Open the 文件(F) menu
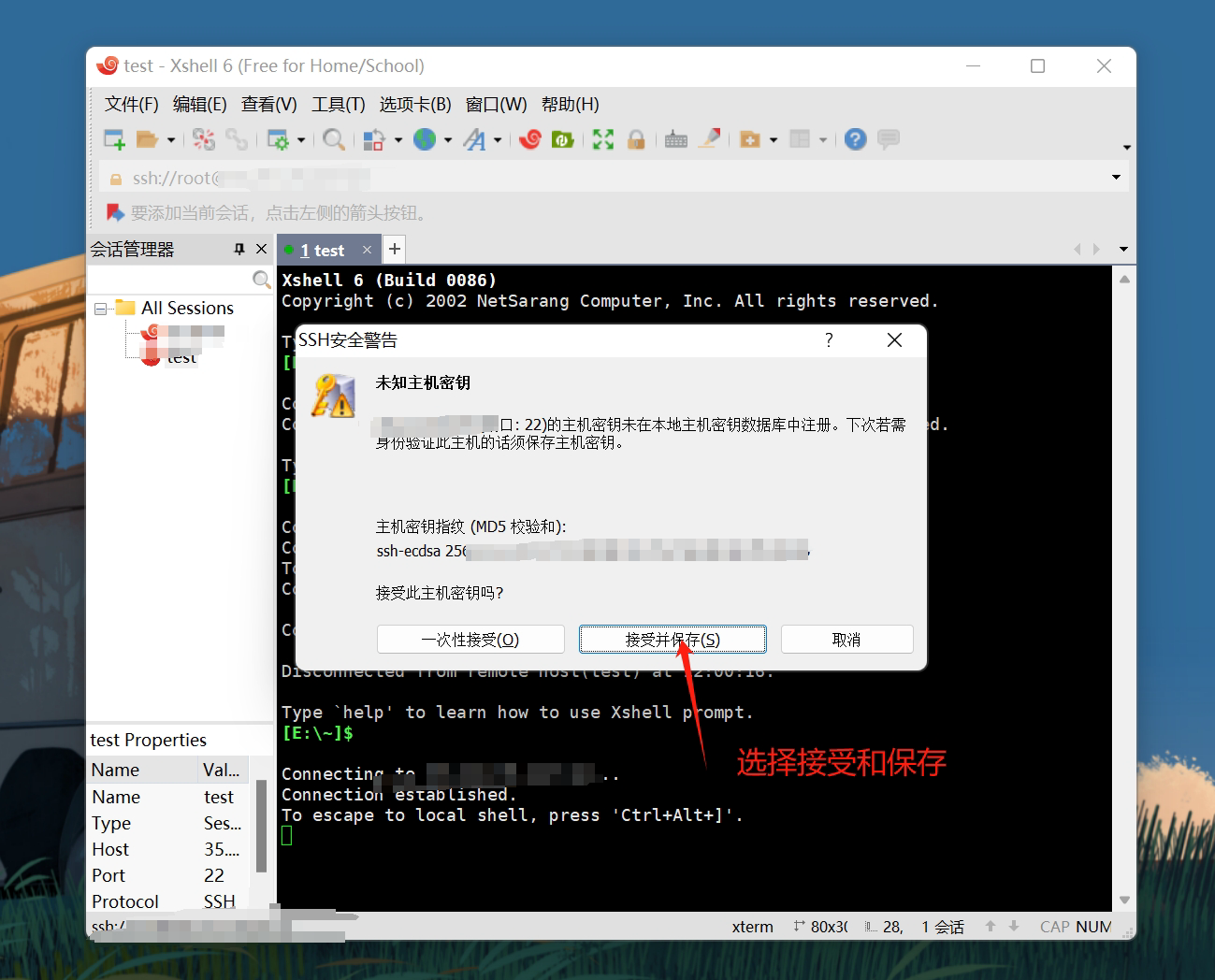The image size is (1215, 980). tap(132, 104)
